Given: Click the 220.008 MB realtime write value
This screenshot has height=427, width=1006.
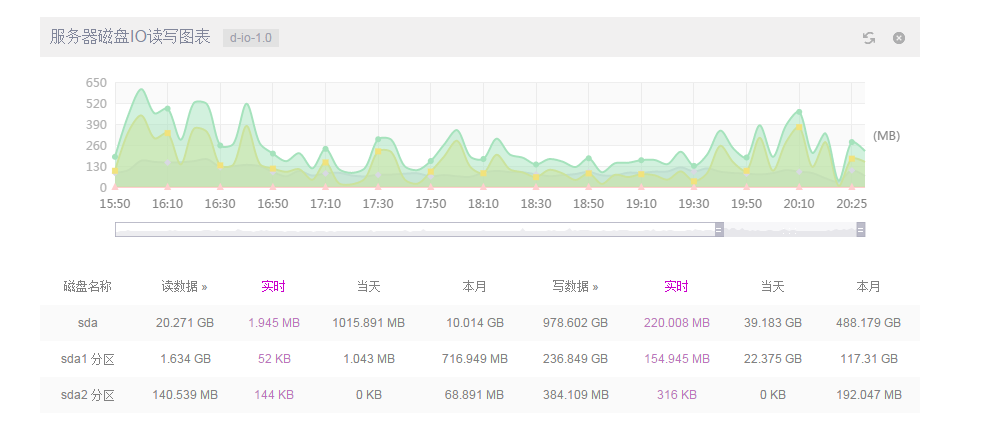Looking at the screenshot, I should click(x=676, y=323).
